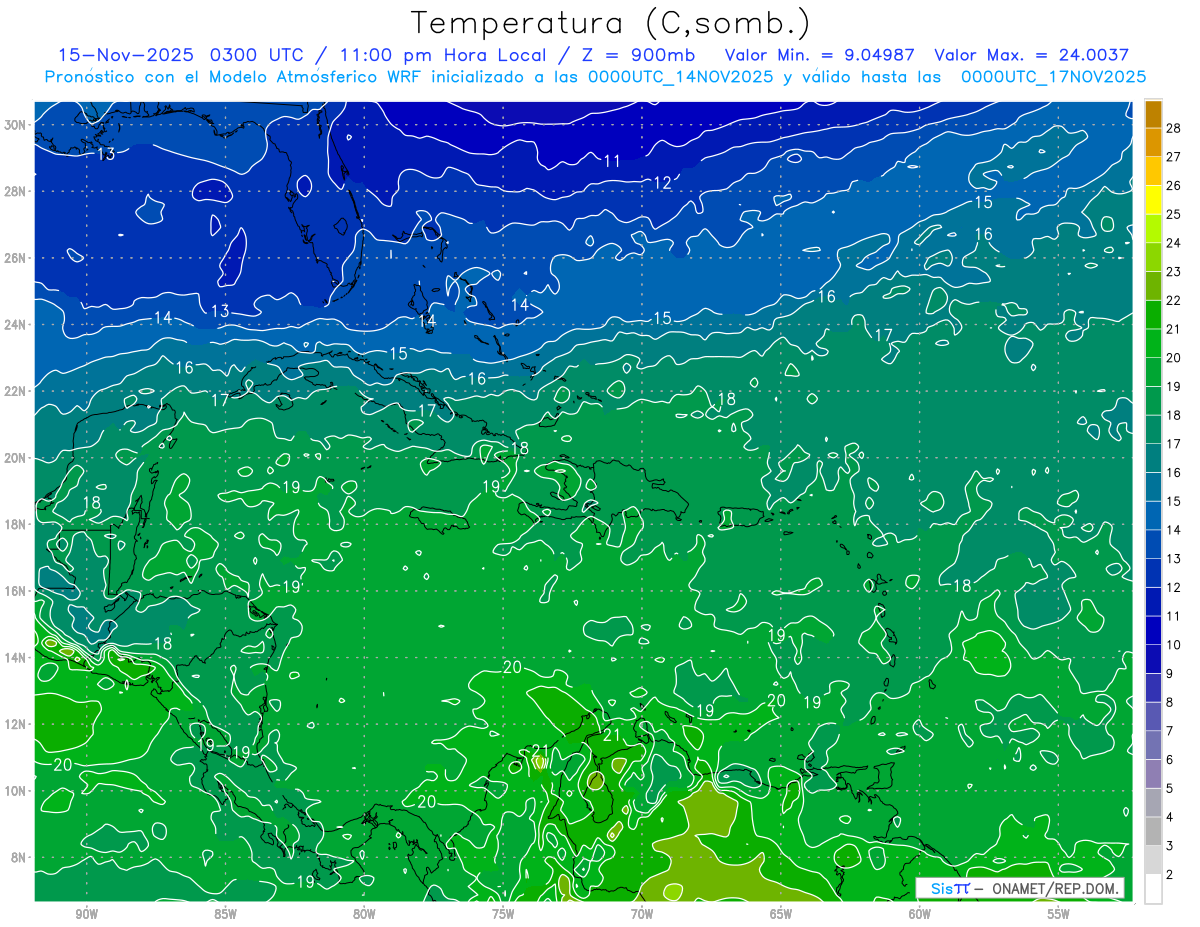
Task: Click the color scale label "24"
Action: (1173, 243)
